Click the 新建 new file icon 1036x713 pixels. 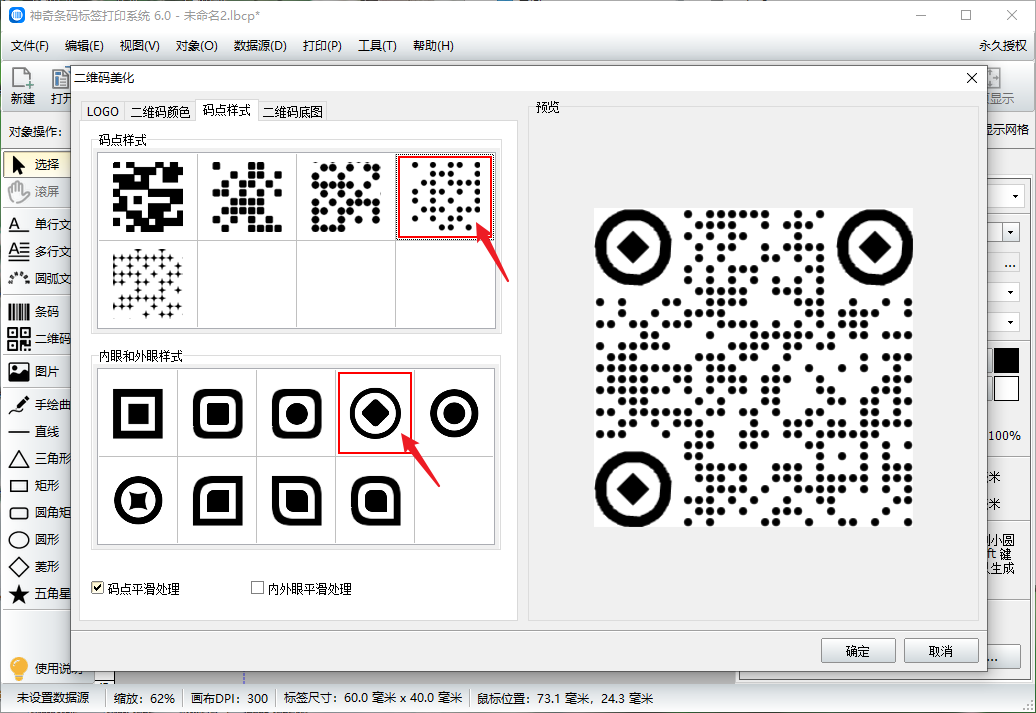pyautogui.click(x=22, y=86)
